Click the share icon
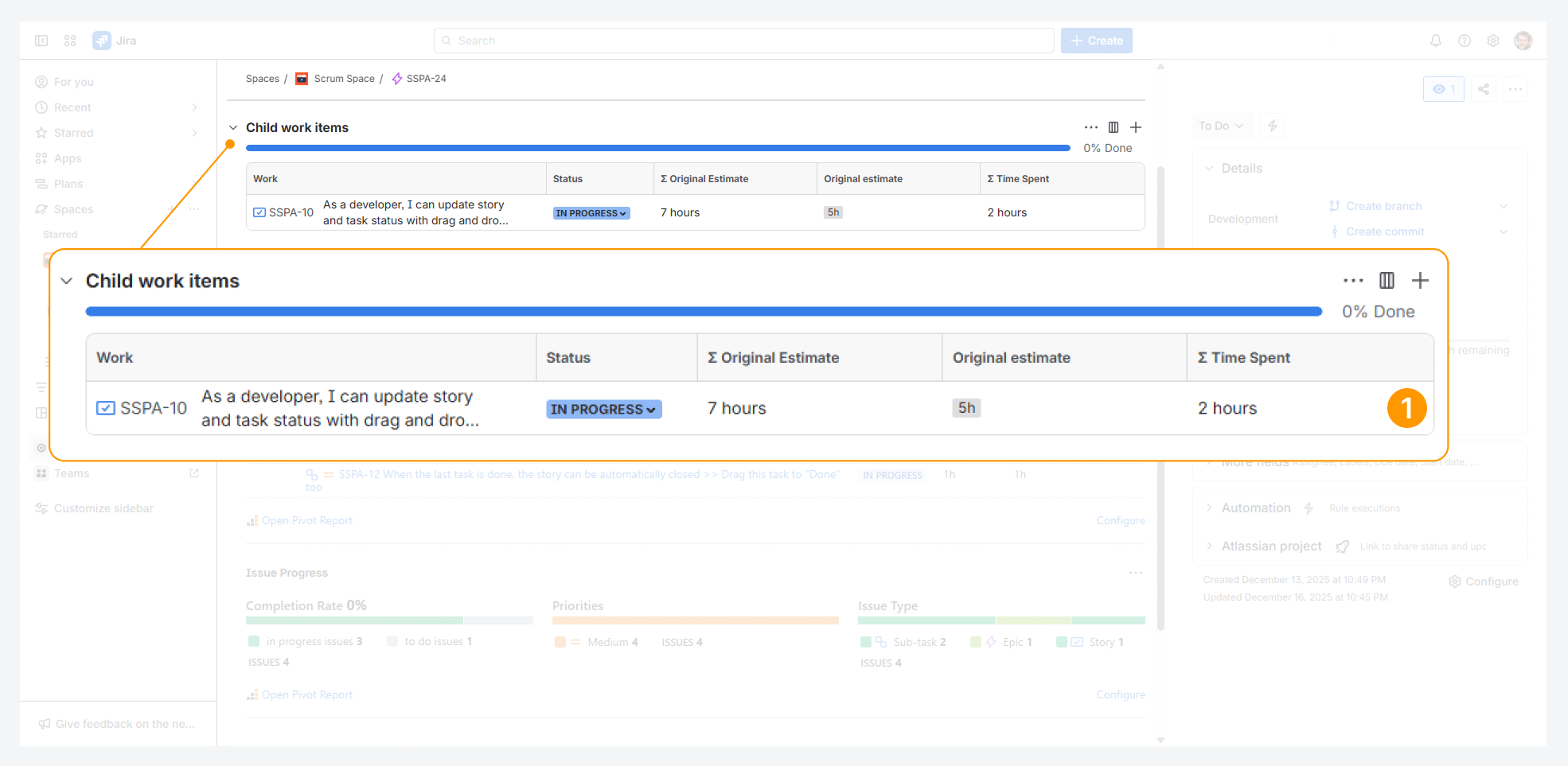Viewport: 1568px width, 766px height. 1484,89
